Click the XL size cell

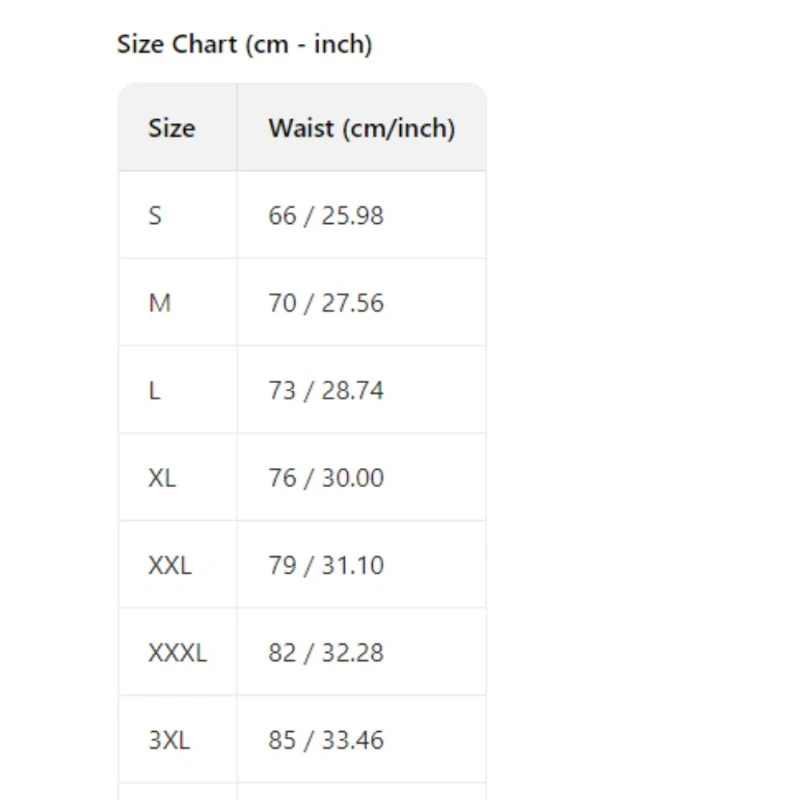(x=162, y=478)
